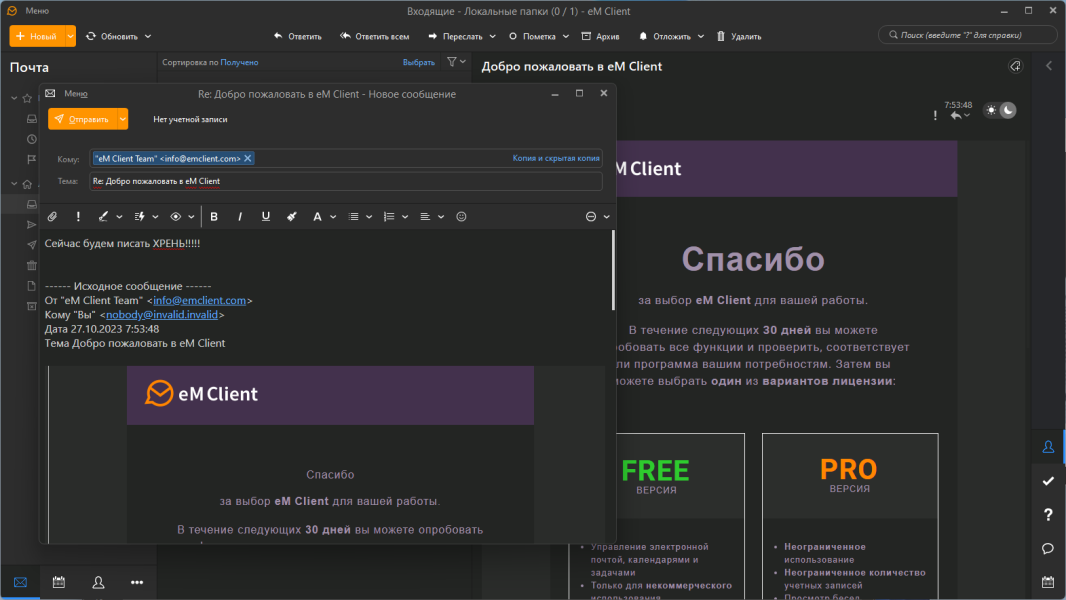Open the help question mark sidebar icon
The image size is (1066, 600).
click(x=1048, y=514)
